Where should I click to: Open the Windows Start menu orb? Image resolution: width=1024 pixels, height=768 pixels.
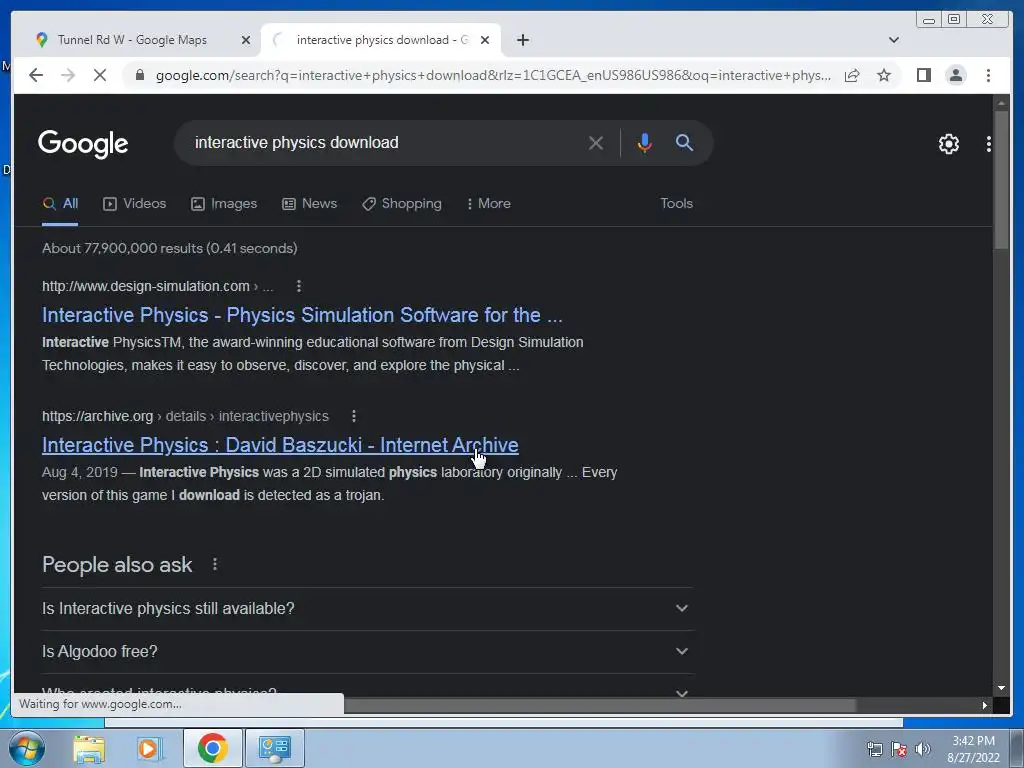point(27,748)
